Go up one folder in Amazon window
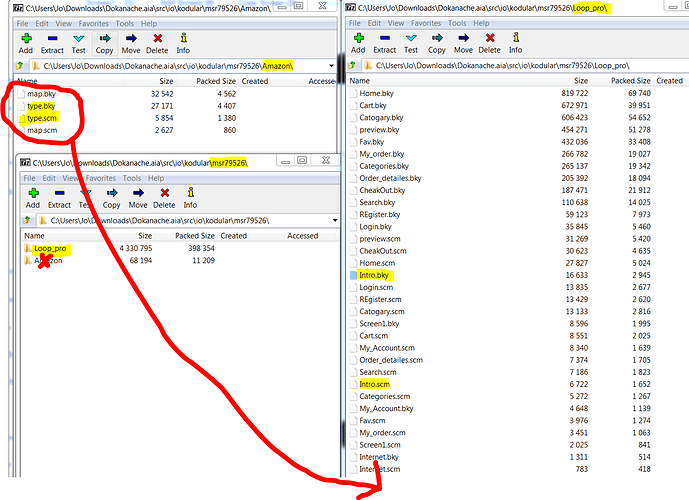The height and width of the screenshot is (500, 689). point(21,66)
